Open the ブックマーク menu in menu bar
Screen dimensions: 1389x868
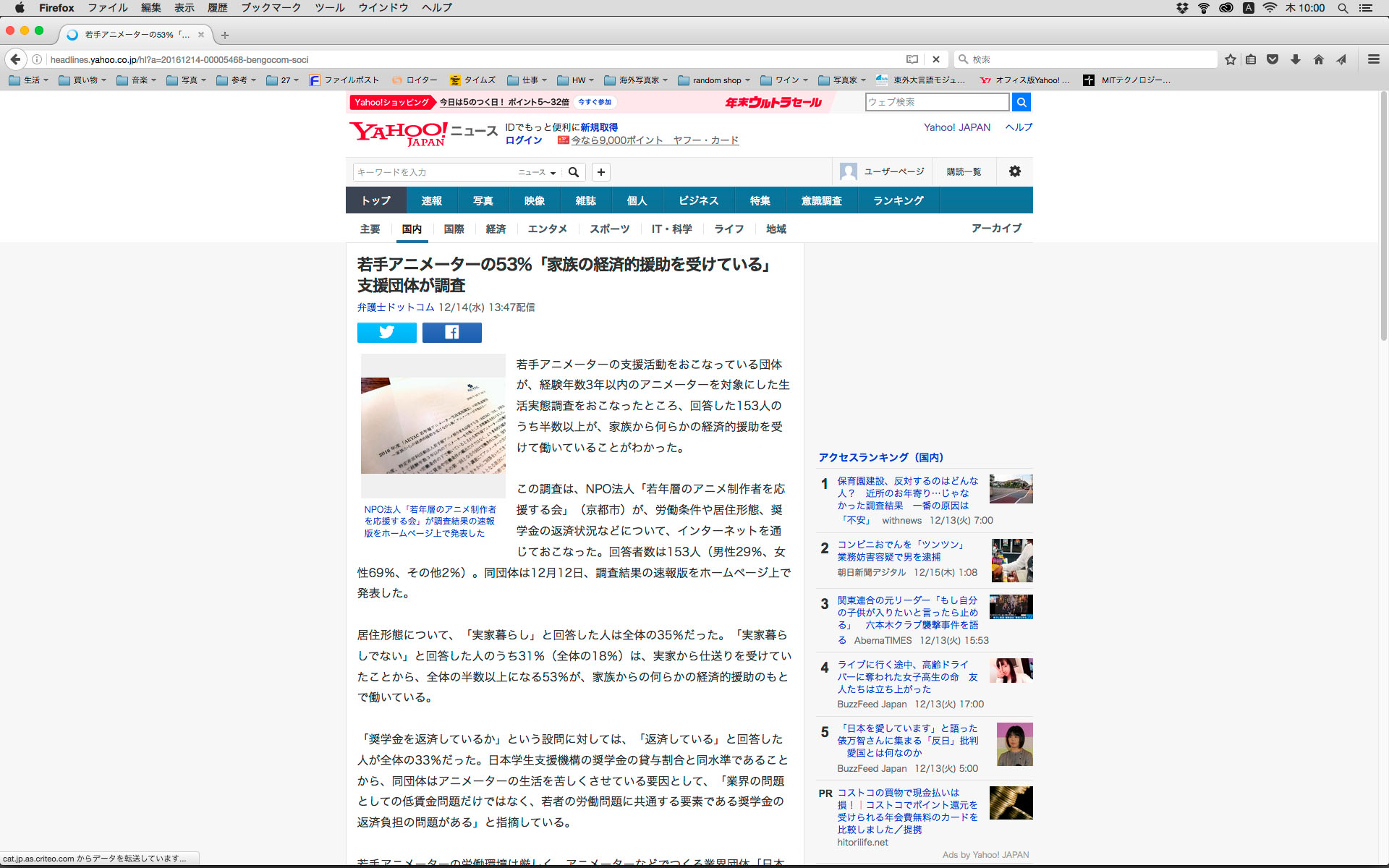pos(271,8)
